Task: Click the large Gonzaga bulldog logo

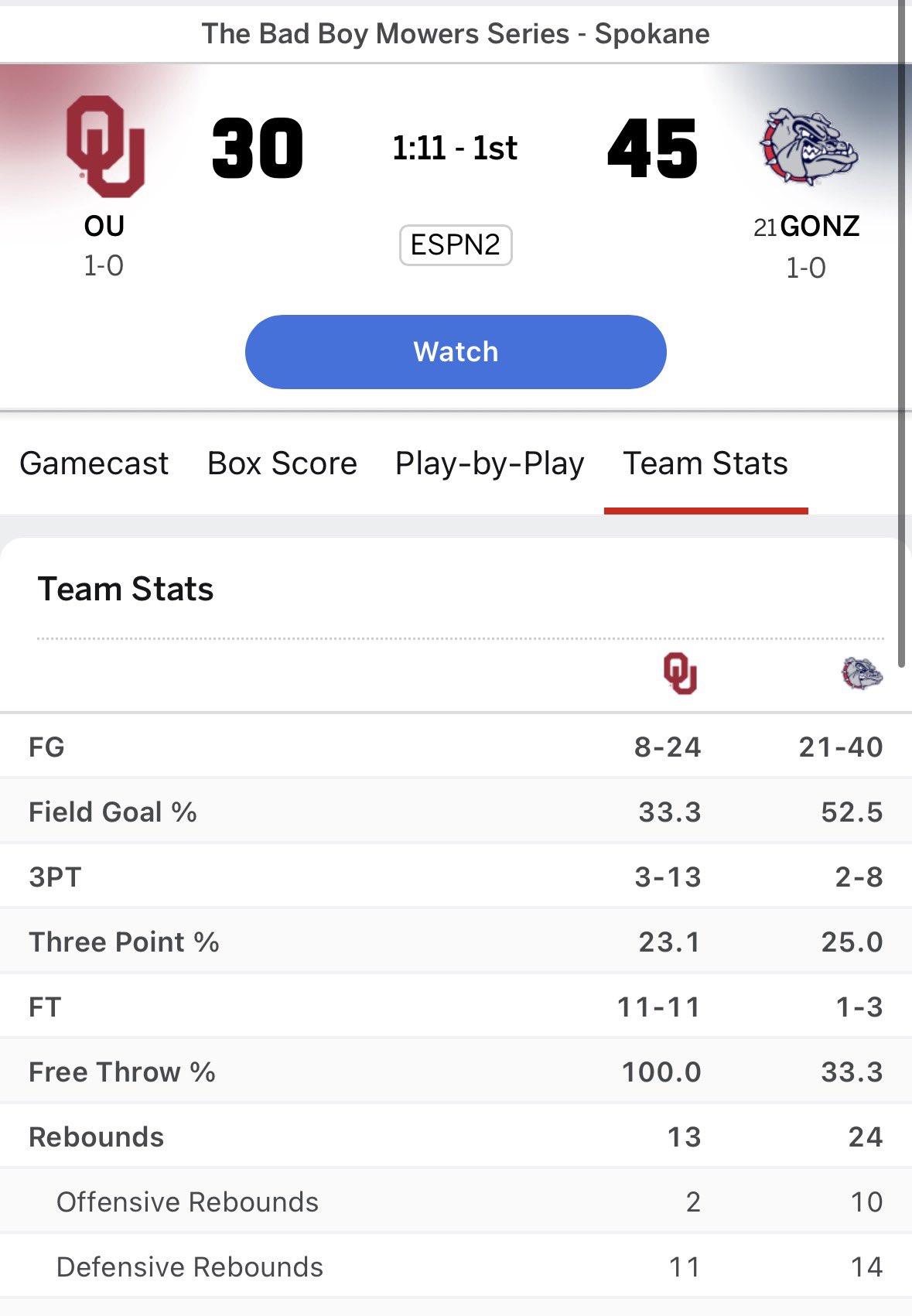Action: (809, 147)
